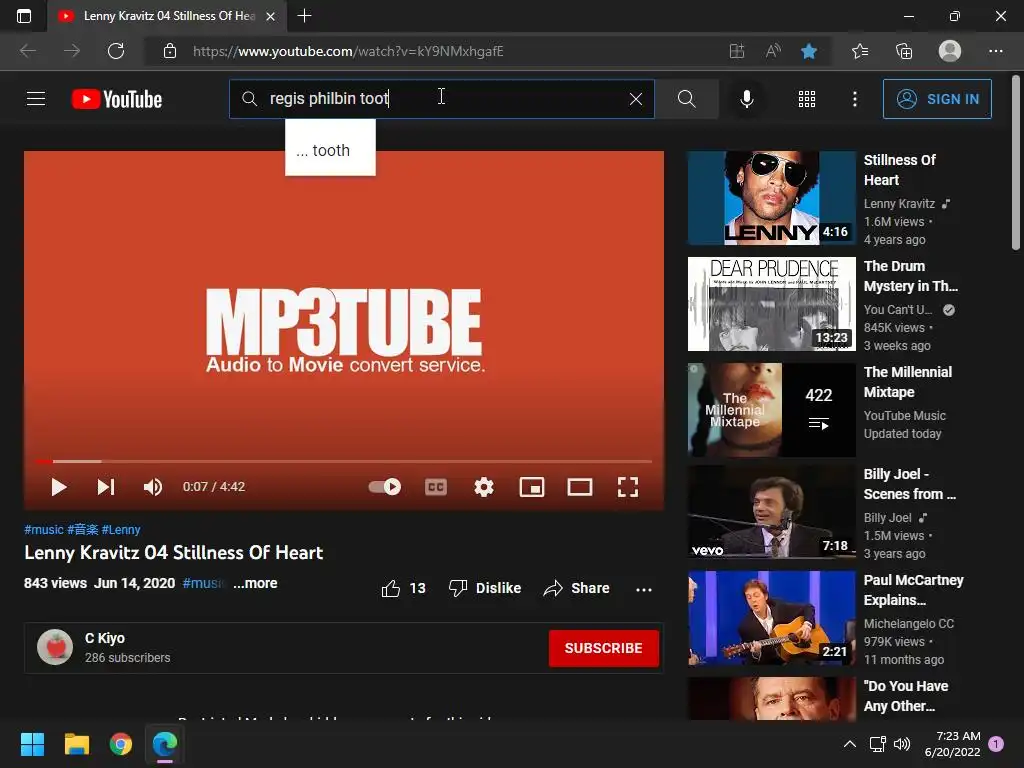The image size is (1024, 768).
Task: Open the player settings gear
Action: tap(484, 487)
